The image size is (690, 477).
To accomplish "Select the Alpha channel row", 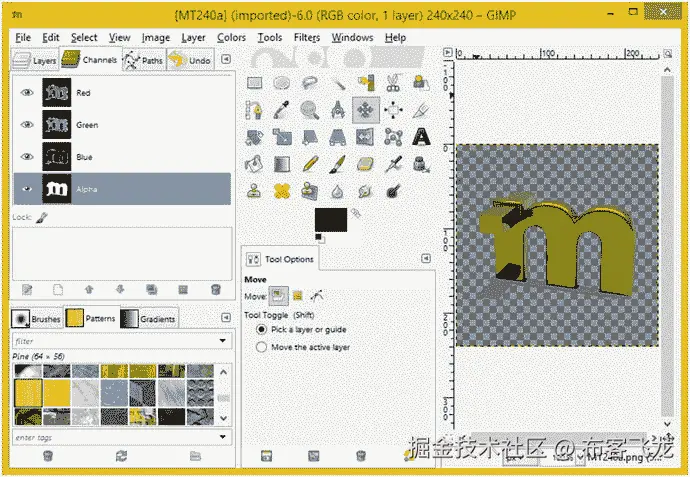I will coord(122,189).
